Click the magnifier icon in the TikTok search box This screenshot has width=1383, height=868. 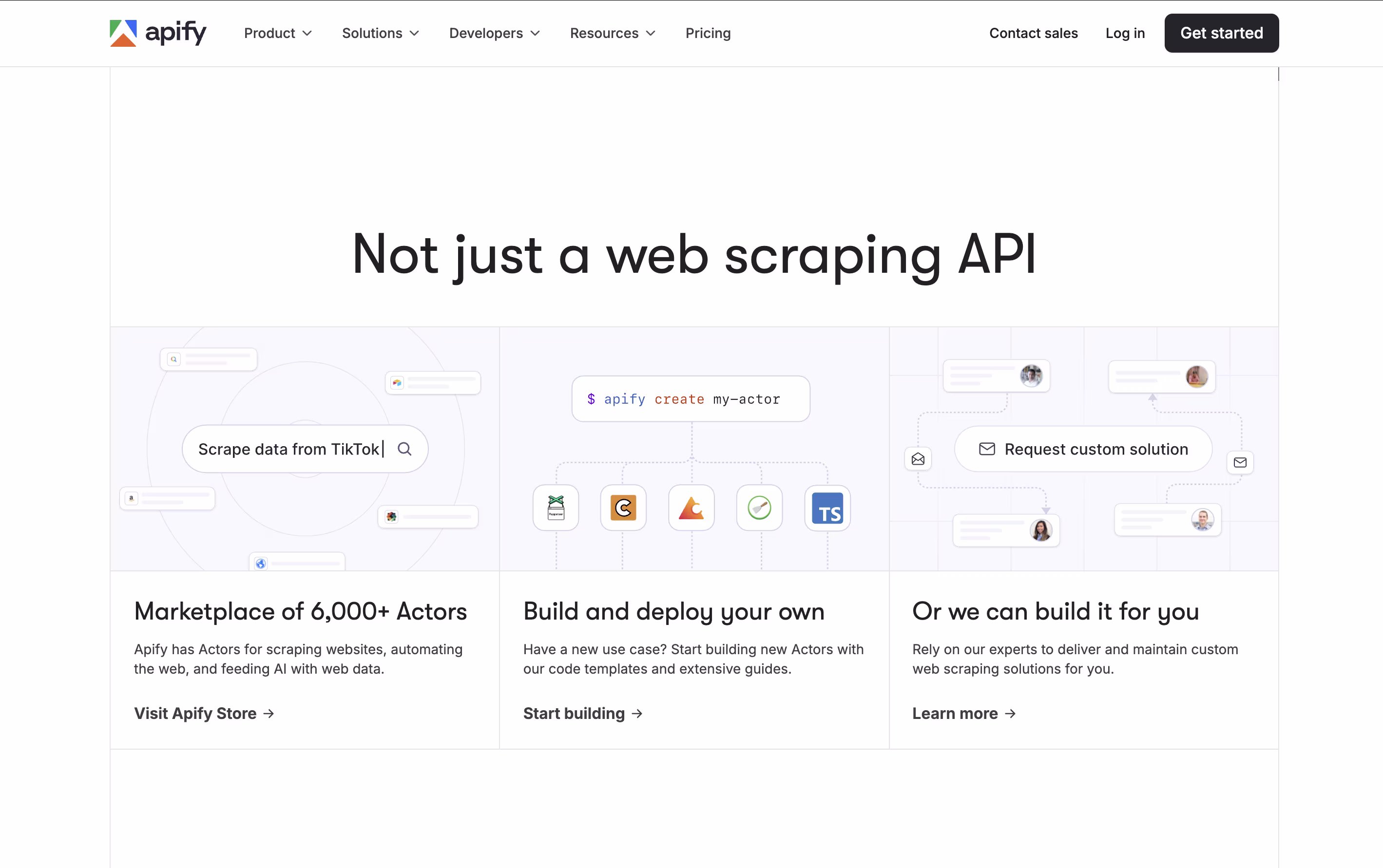[x=404, y=449]
